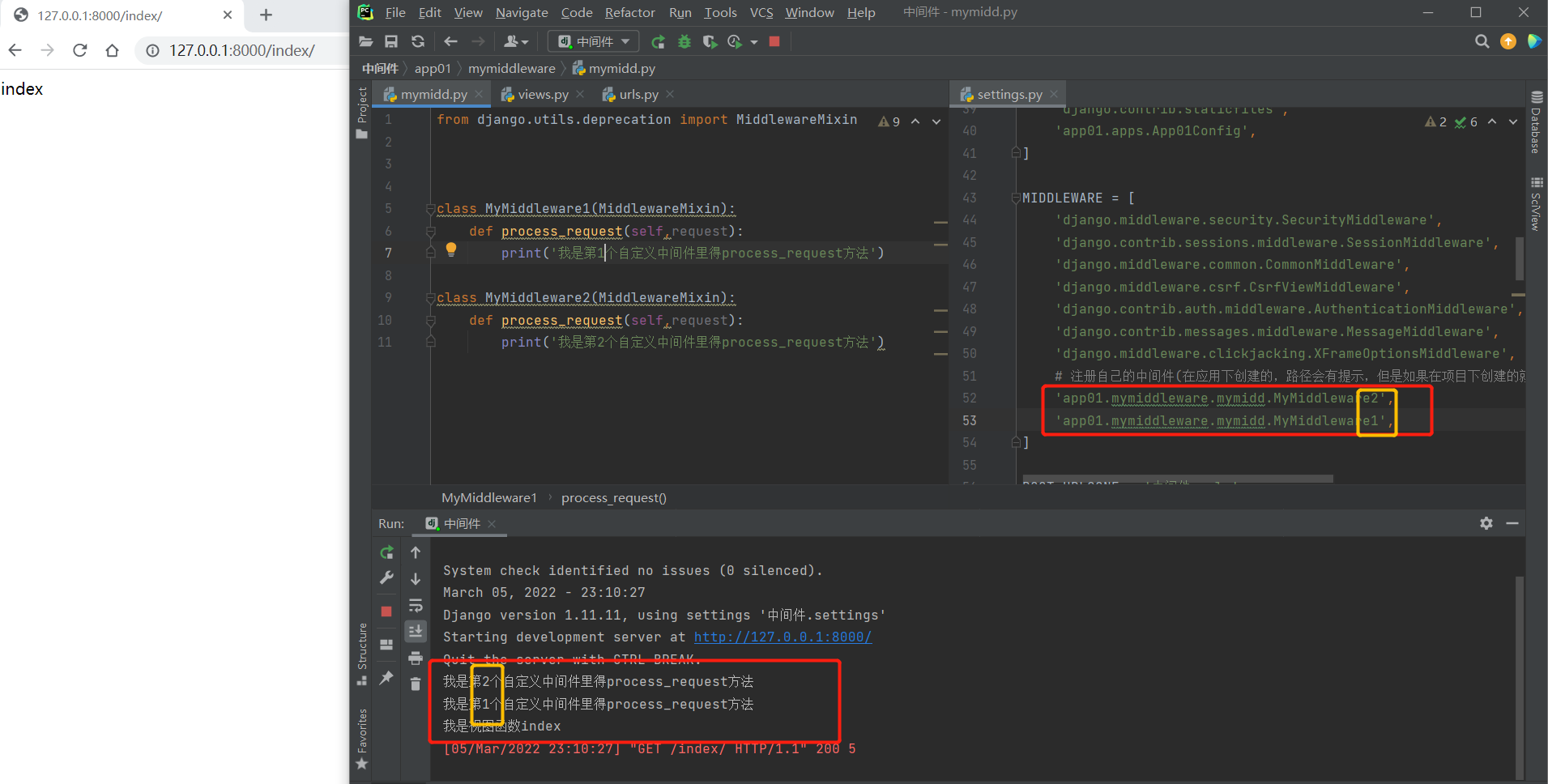Click the Debug bug icon in toolbar
The width and height of the screenshot is (1548, 784).
click(x=684, y=41)
